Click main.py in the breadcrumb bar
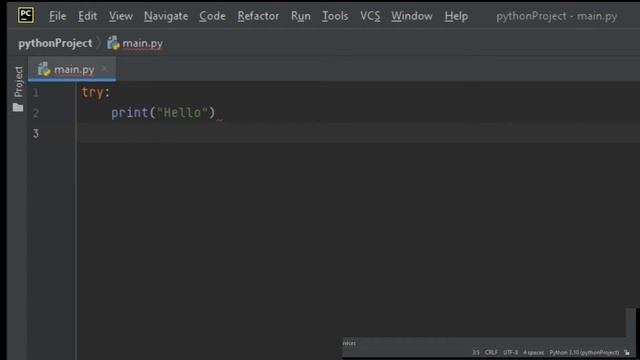Image resolution: width=640 pixels, height=360 pixels. click(x=142, y=43)
